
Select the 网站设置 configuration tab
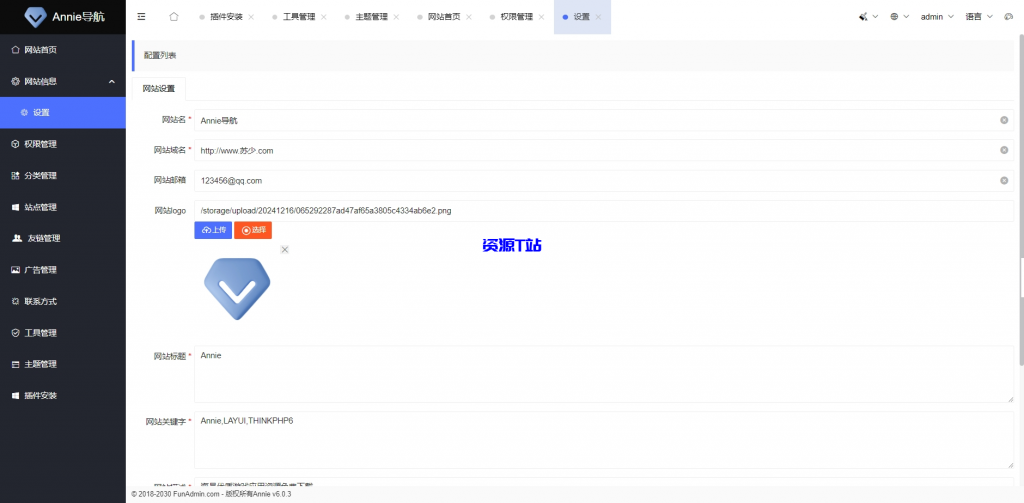159,89
